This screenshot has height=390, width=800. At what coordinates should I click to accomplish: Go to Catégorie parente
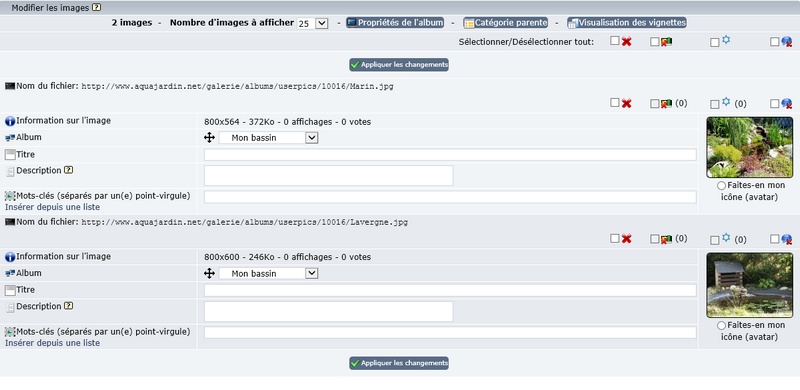tap(506, 22)
